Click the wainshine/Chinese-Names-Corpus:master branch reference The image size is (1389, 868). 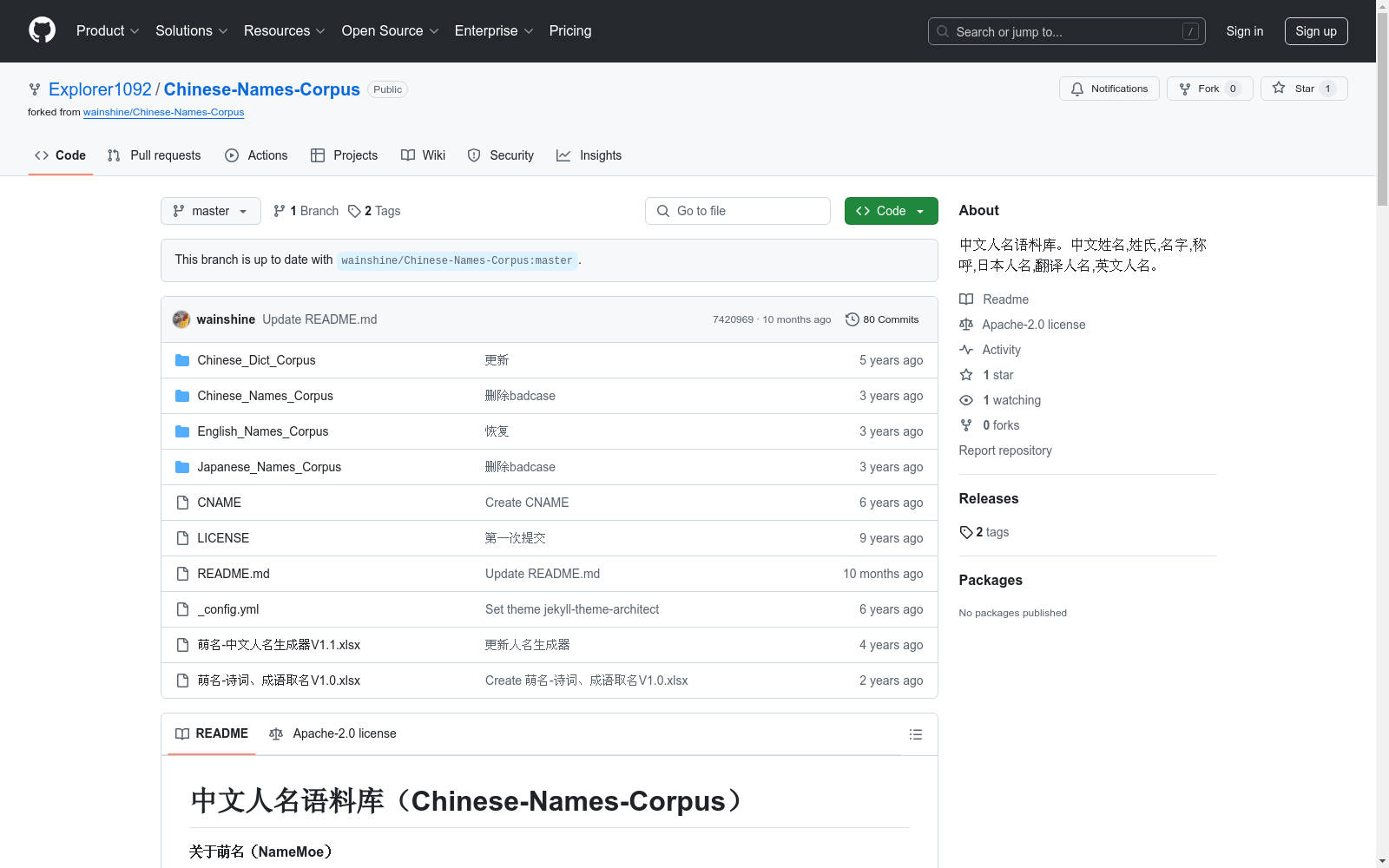458,260
